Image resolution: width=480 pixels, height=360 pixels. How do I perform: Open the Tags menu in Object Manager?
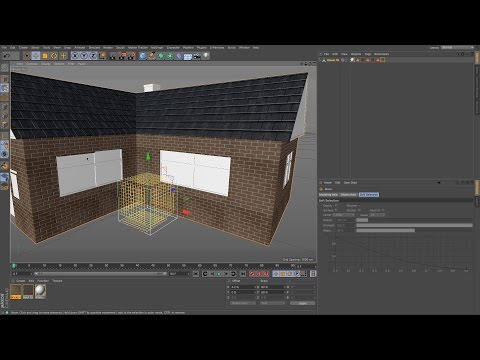(x=368, y=54)
